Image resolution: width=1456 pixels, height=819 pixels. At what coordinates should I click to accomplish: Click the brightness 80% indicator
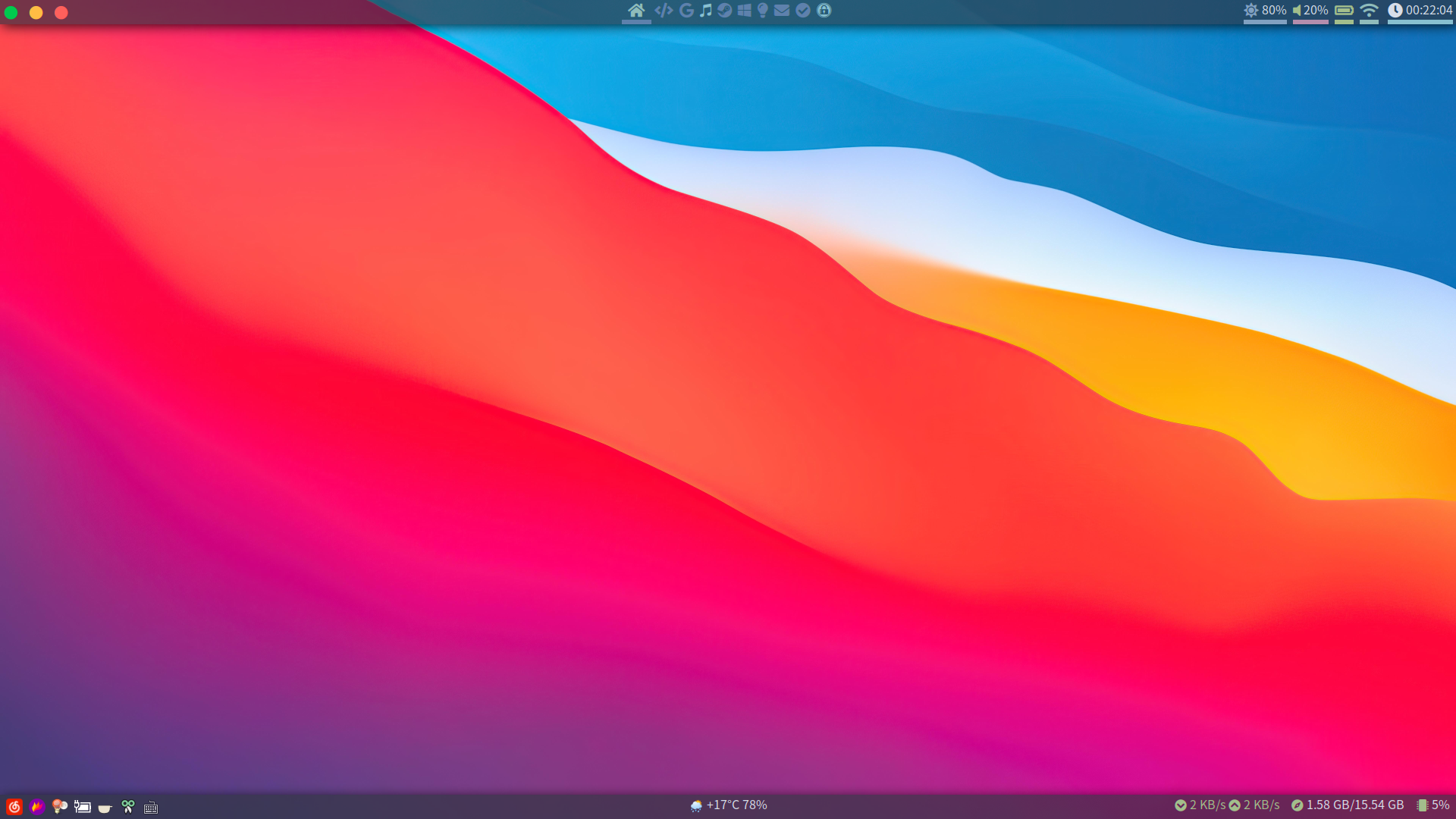point(1265,11)
